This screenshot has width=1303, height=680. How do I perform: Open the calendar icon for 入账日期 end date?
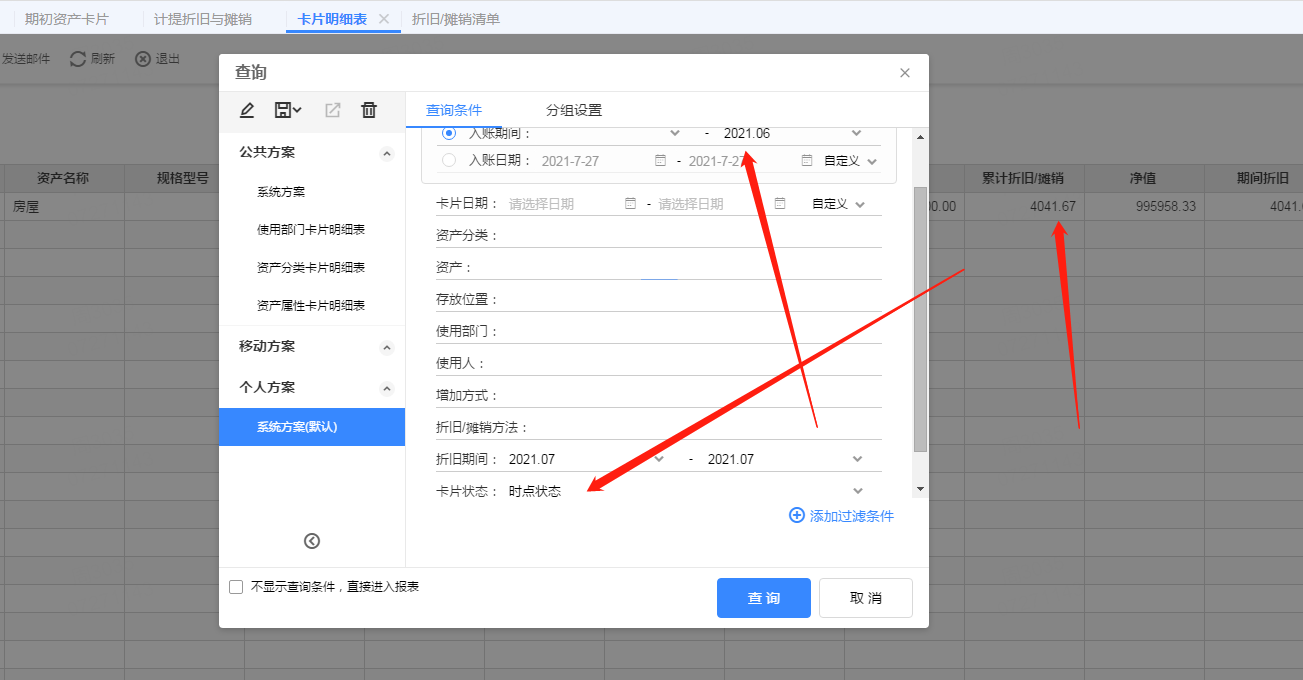(x=807, y=160)
